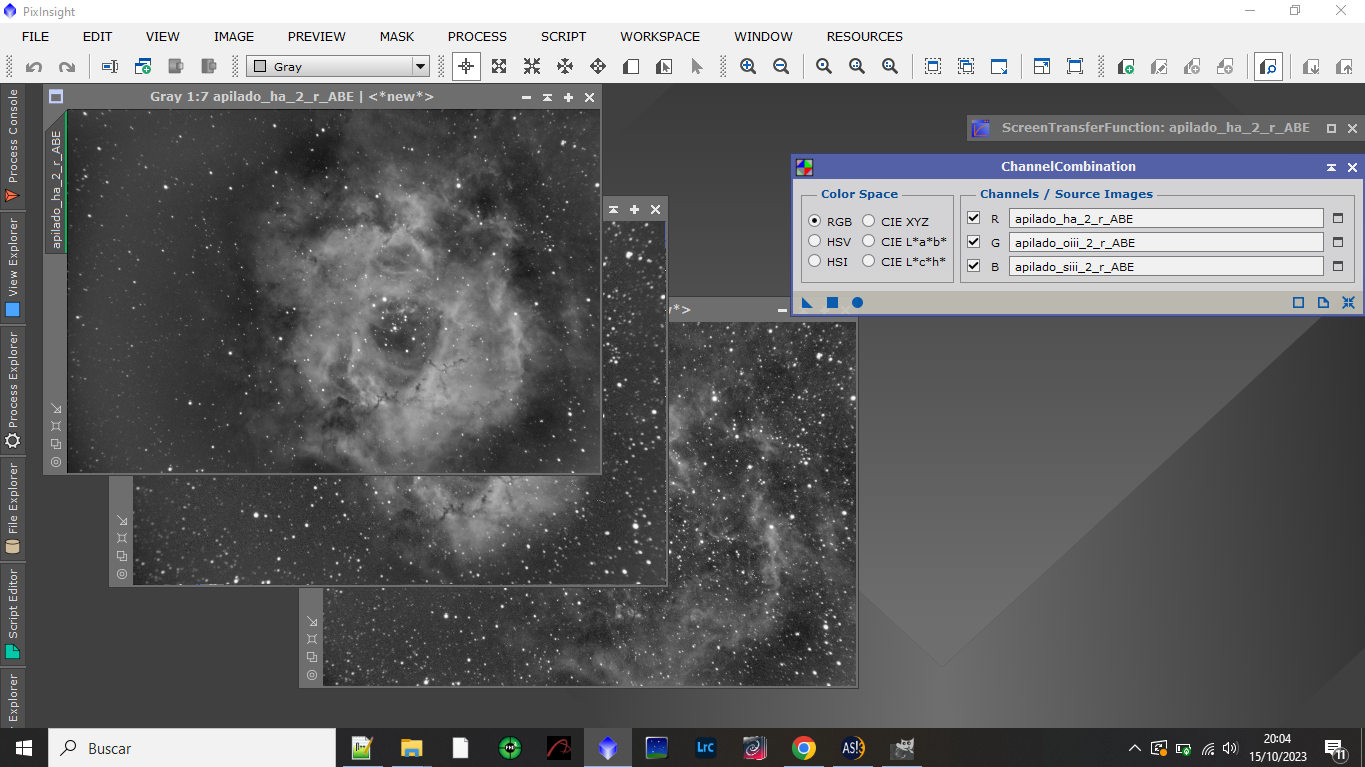Click Apply Global circle in ChannelCombination

click(x=857, y=303)
